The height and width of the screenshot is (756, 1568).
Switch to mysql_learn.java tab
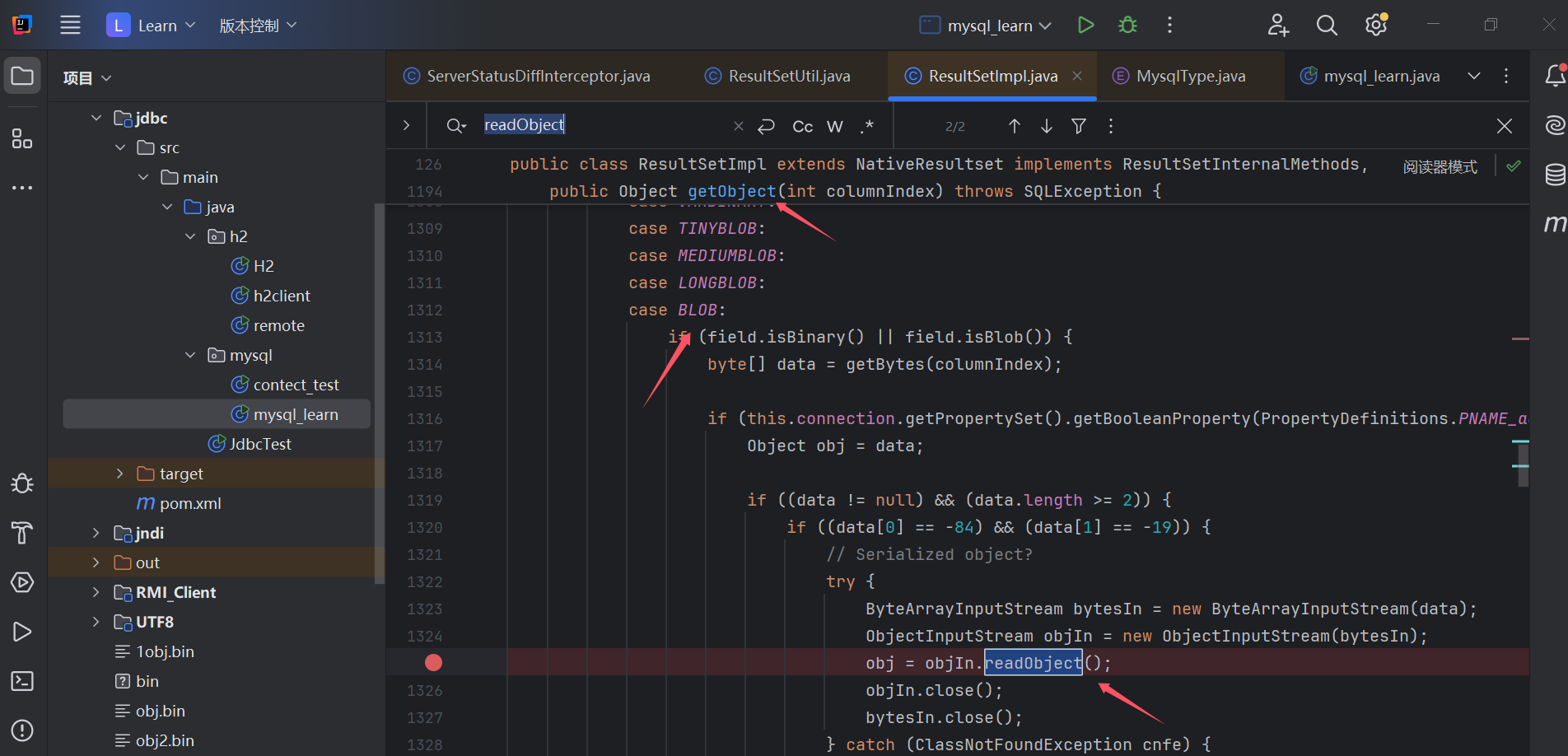1370,76
